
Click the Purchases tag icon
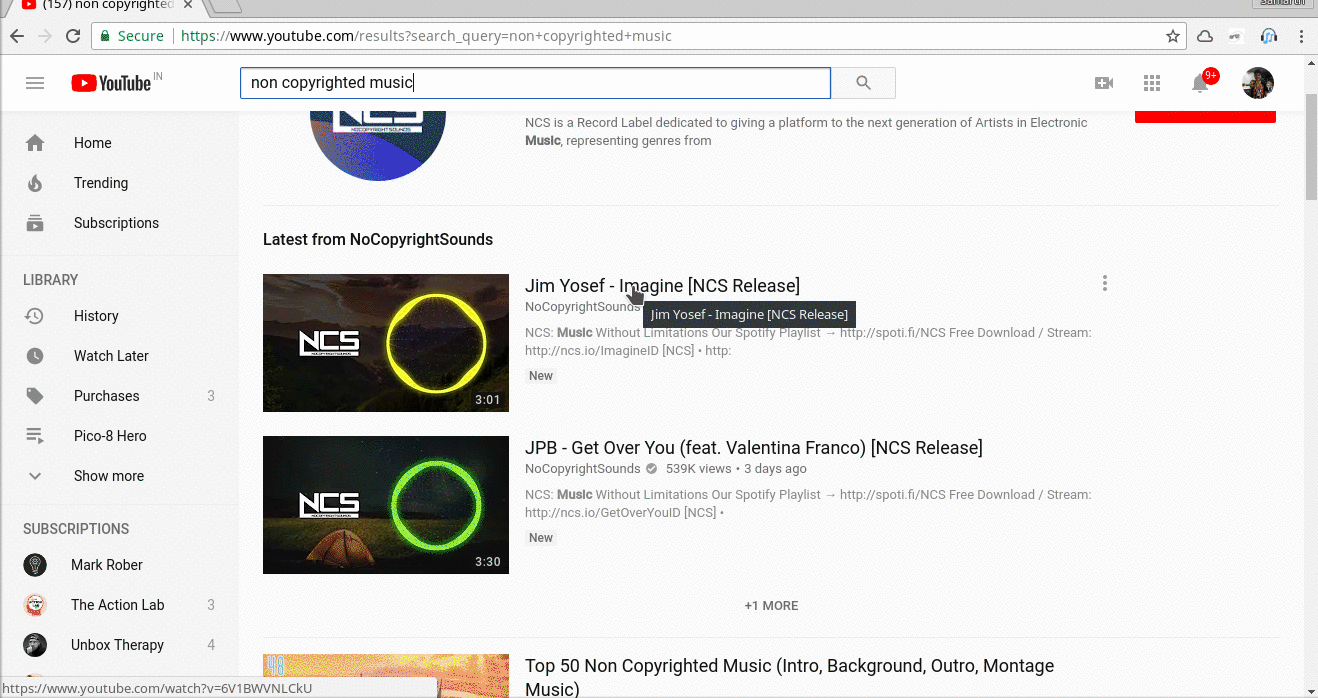35,396
